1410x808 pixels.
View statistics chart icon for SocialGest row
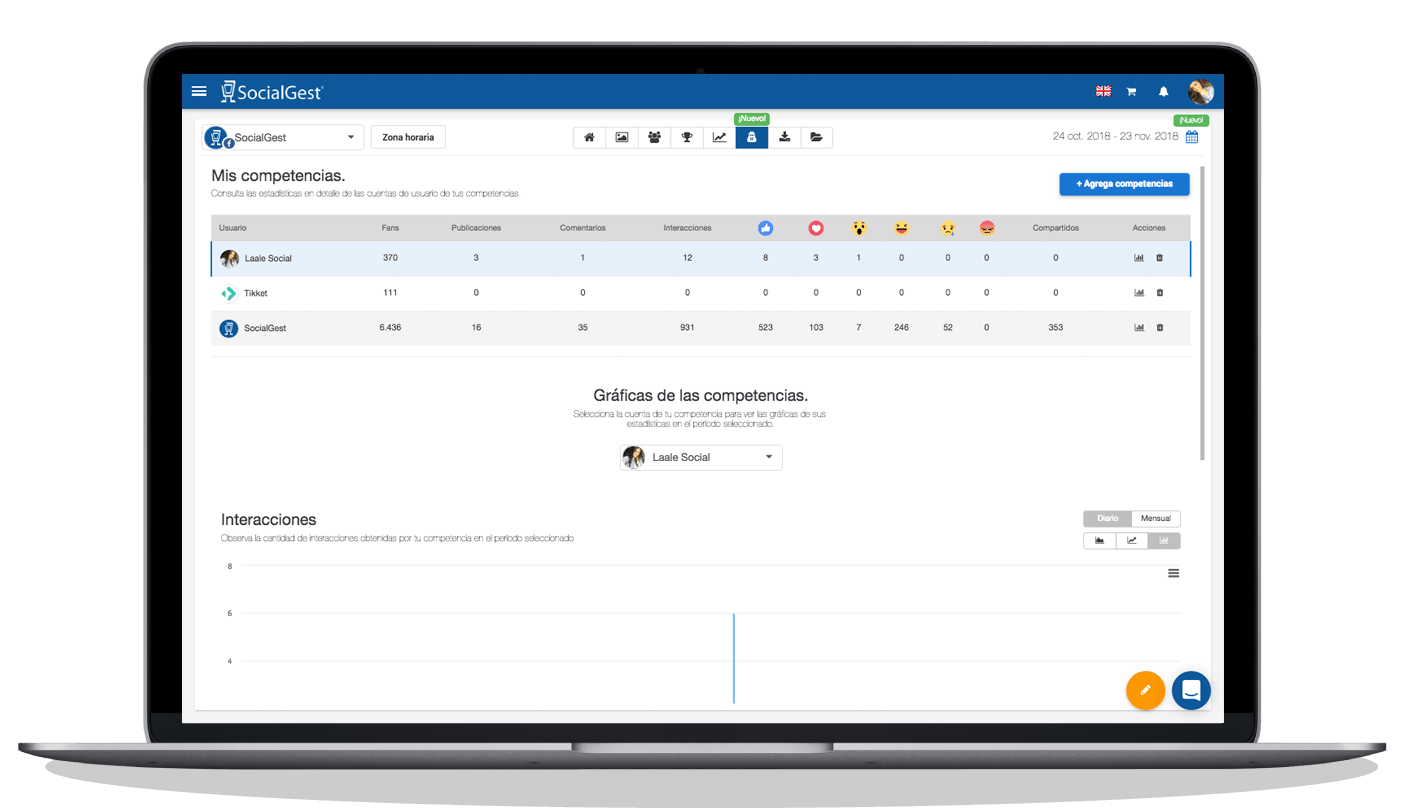point(1139,327)
